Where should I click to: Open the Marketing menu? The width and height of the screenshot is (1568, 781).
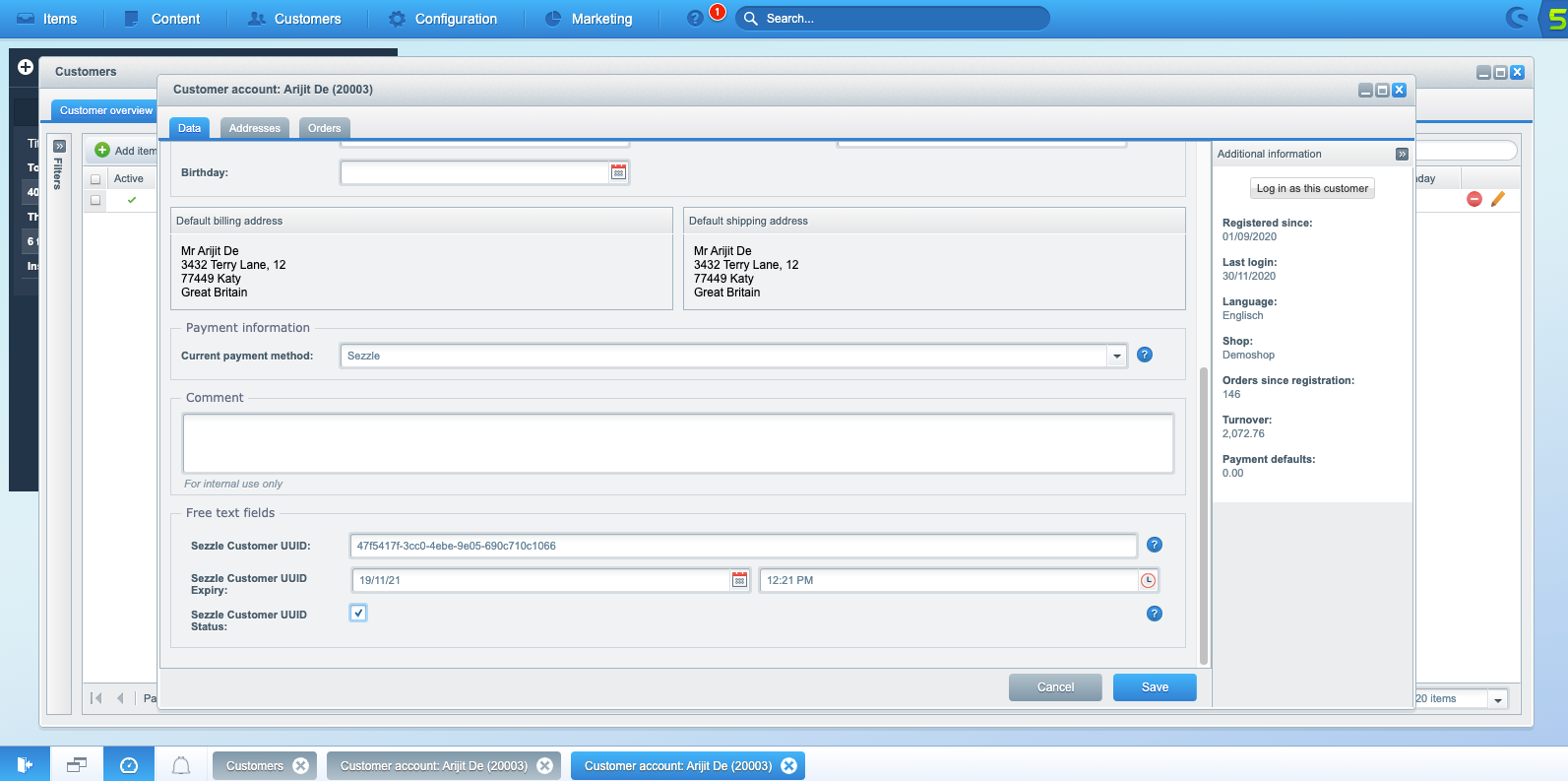[589, 19]
